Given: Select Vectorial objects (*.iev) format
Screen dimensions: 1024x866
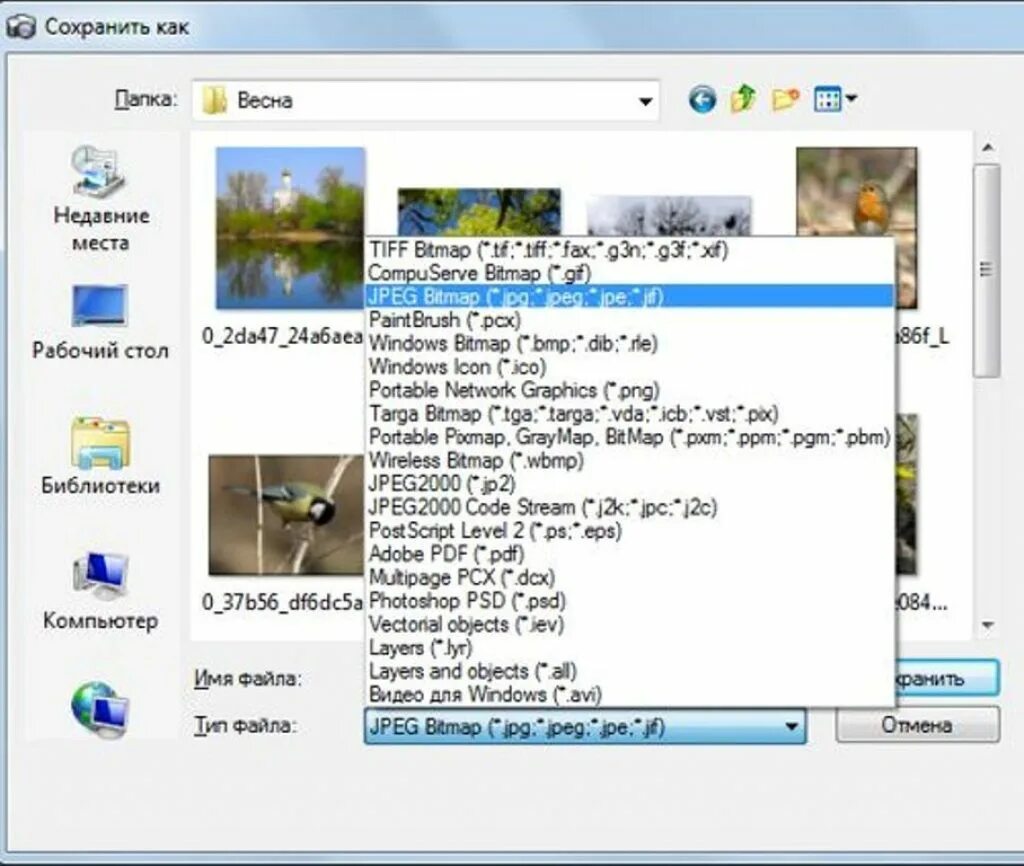Looking at the screenshot, I should click(629, 624).
